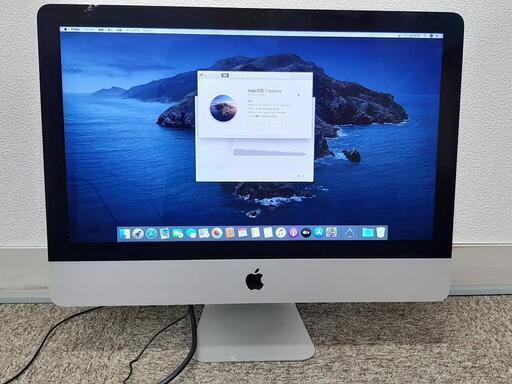Open Music icon in Dock
Screen dimensions: 512x384
pyautogui.click(x=281, y=233)
